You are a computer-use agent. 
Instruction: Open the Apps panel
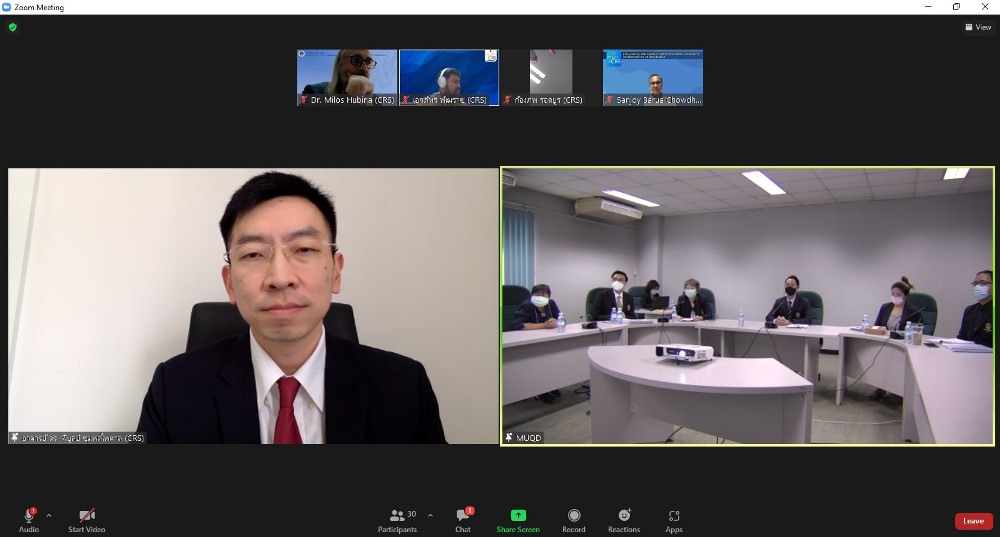(x=674, y=515)
